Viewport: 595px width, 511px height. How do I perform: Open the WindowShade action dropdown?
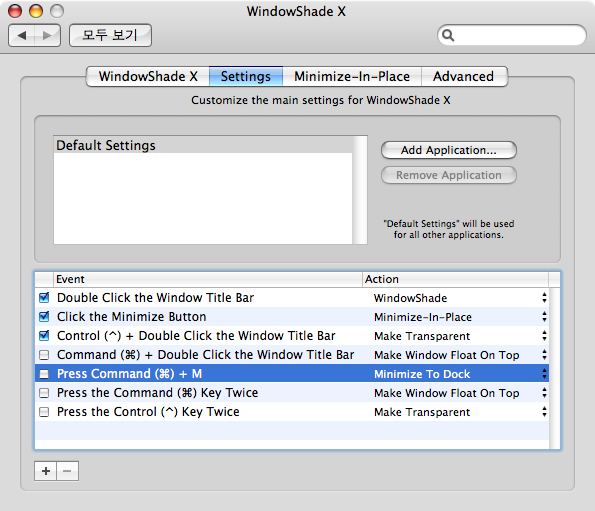pyautogui.click(x=460, y=298)
